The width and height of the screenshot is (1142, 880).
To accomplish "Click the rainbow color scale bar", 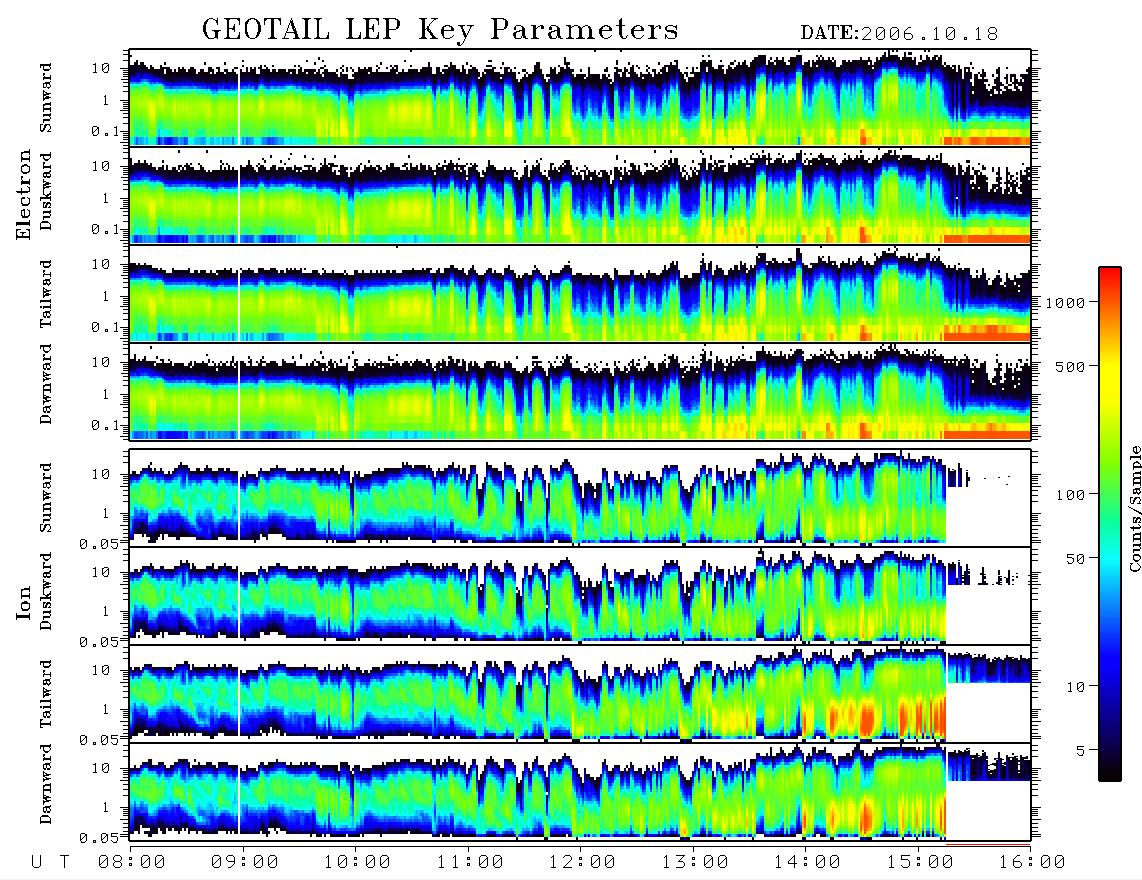I will click(x=1109, y=524).
